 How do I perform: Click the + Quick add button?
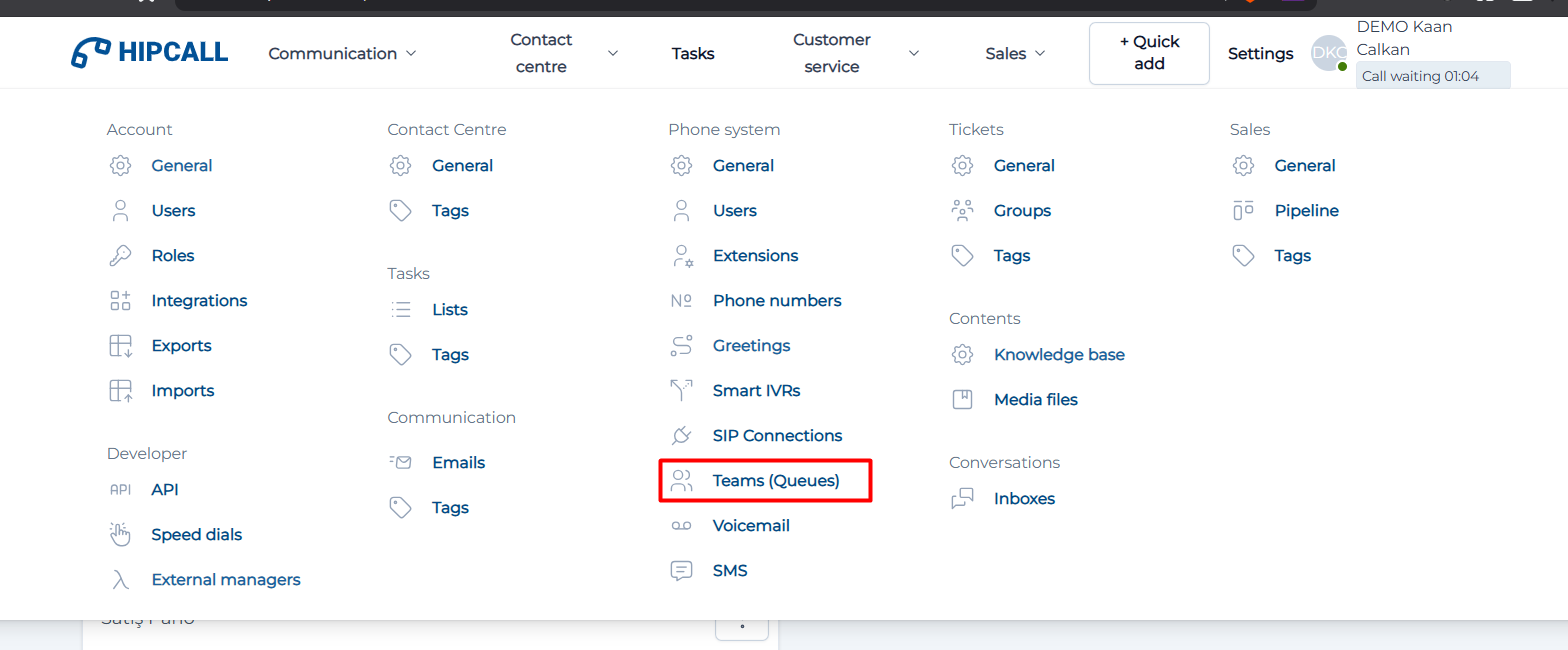click(x=1149, y=53)
